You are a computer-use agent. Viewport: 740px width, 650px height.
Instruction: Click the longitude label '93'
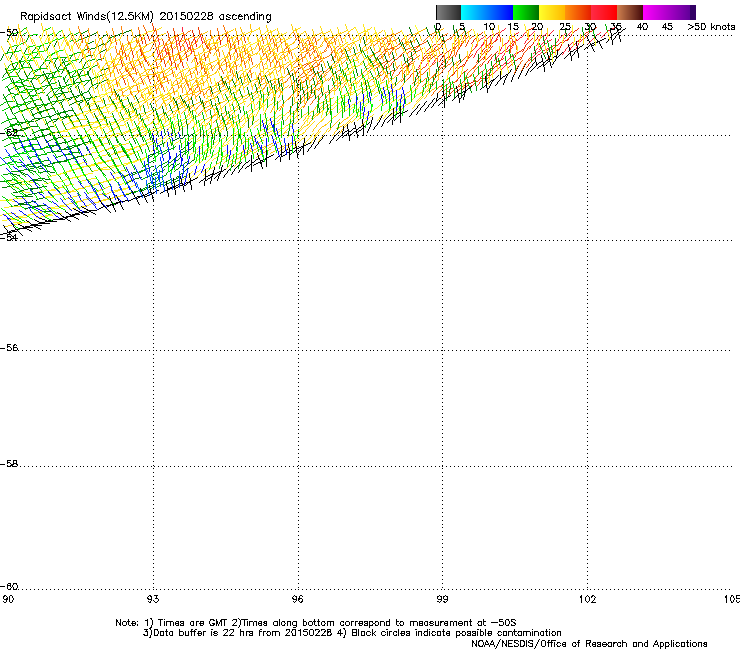click(x=153, y=599)
